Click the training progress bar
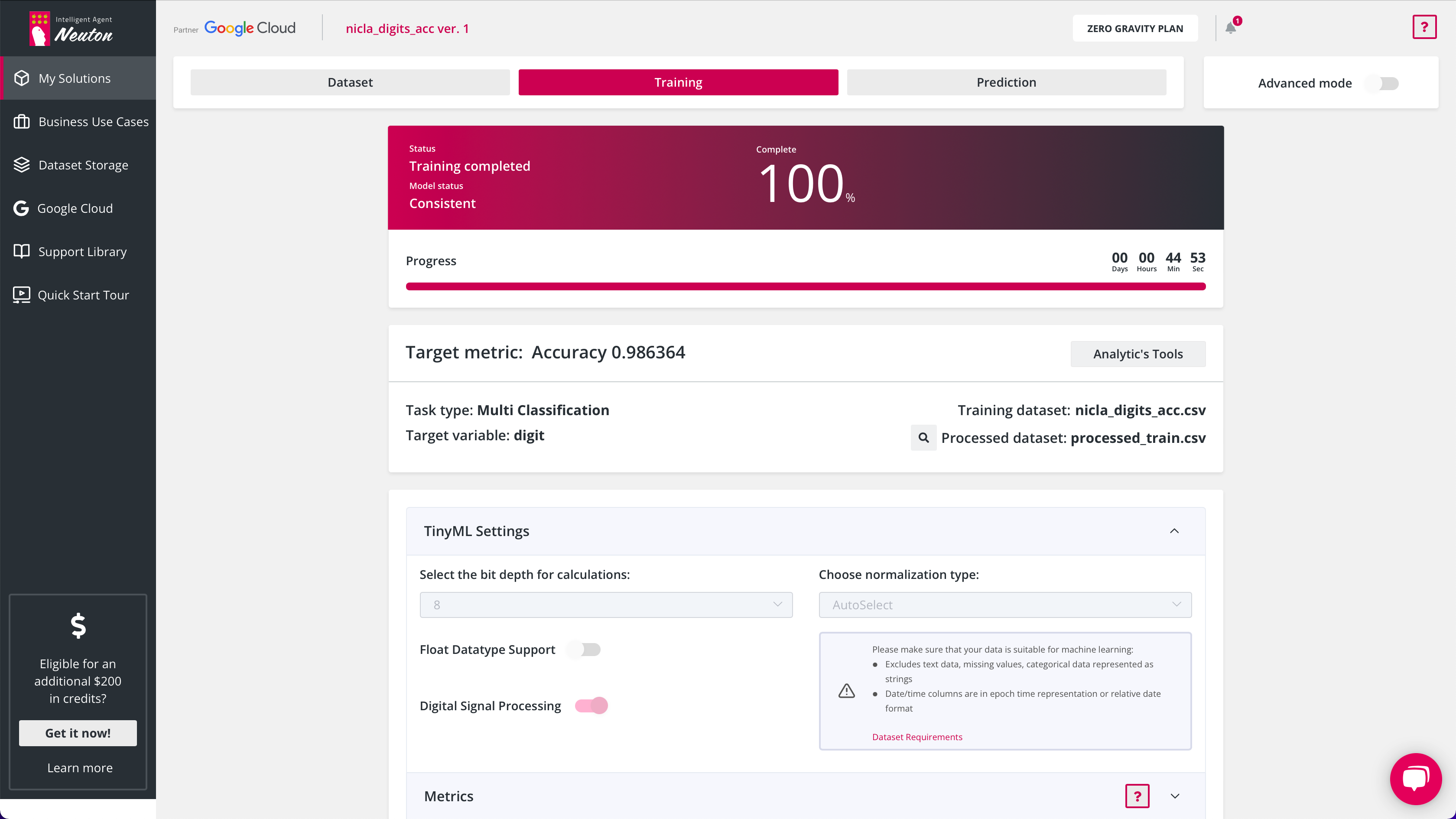The image size is (1456, 819). click(x=806, y=286)
